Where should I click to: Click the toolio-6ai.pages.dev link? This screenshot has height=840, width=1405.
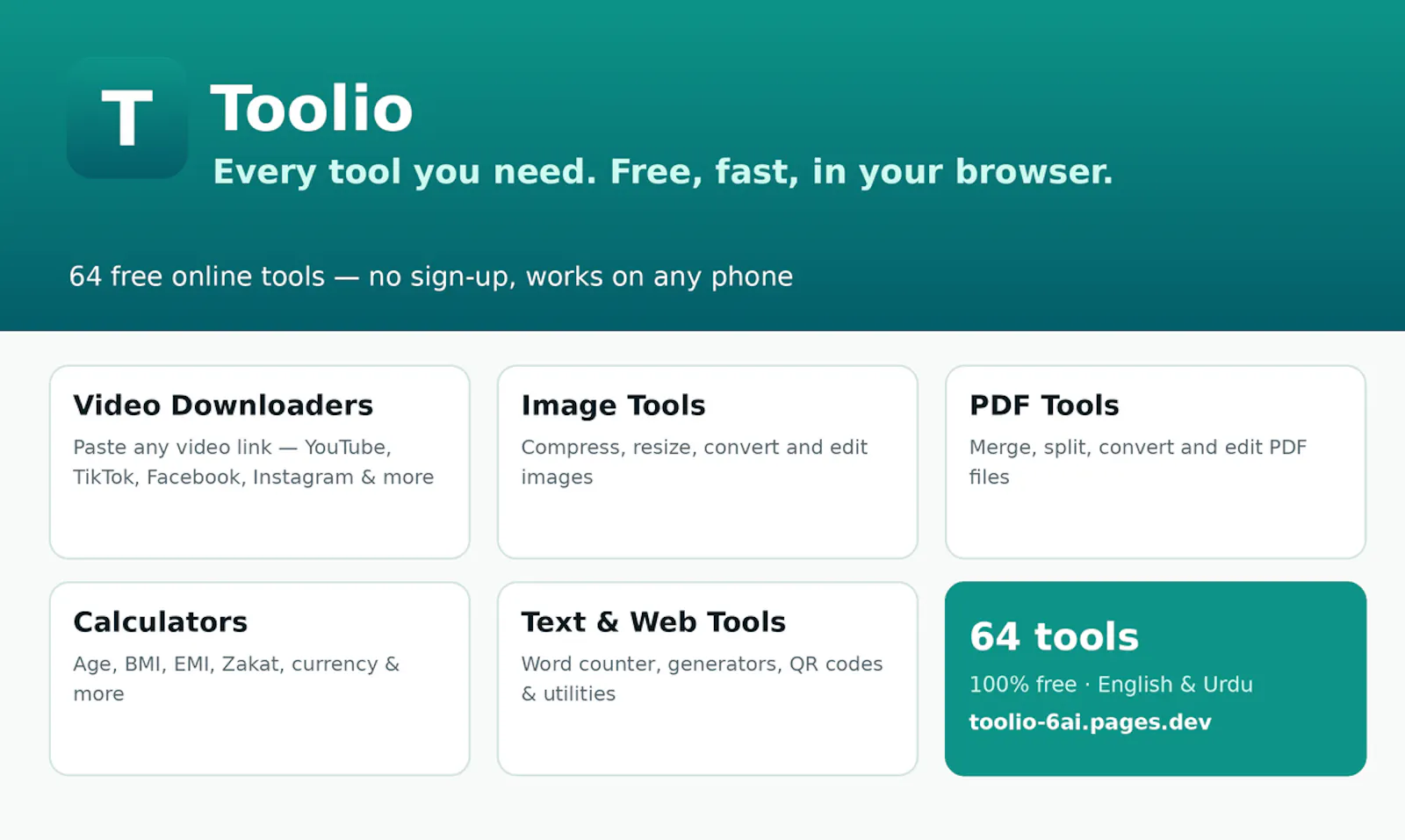point(1090,722)
